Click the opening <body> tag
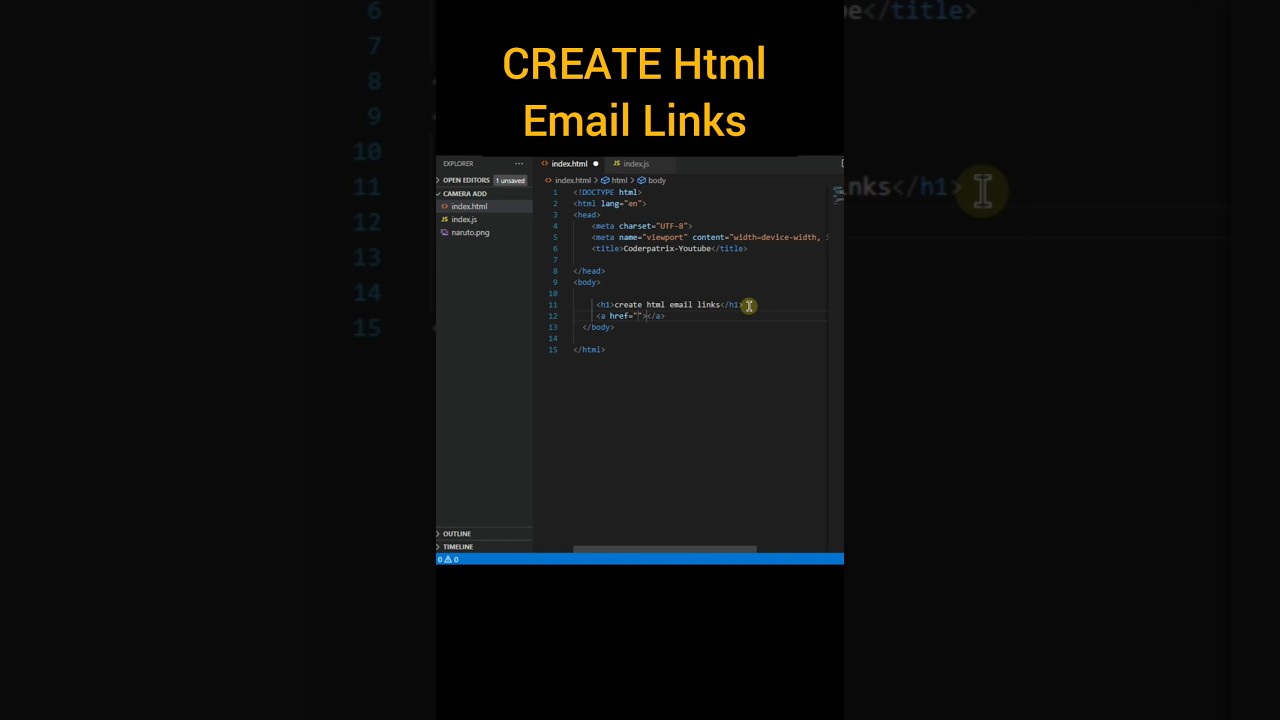The height and width of the screenshot is (720, 1280). [x=587, y=282]
